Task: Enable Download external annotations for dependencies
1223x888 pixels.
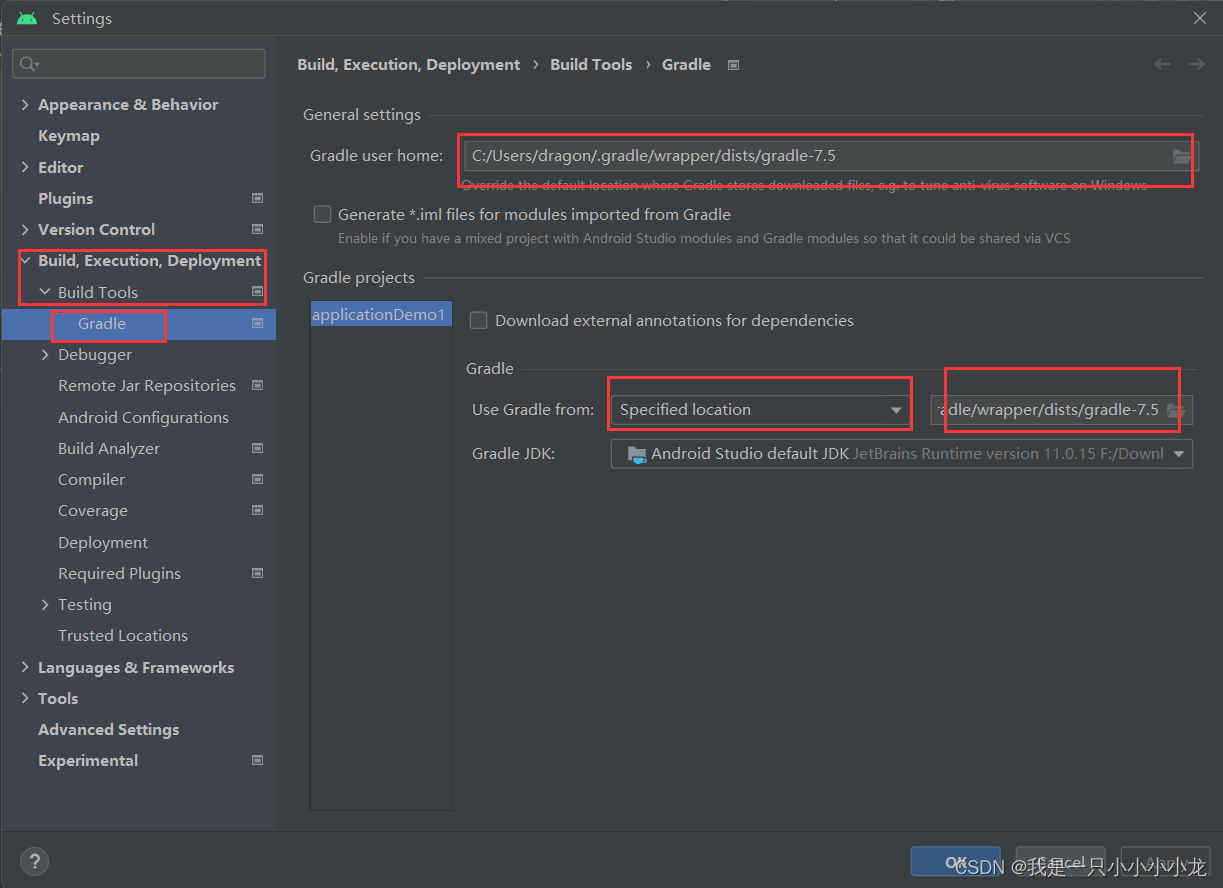Action: coord(478,320)
